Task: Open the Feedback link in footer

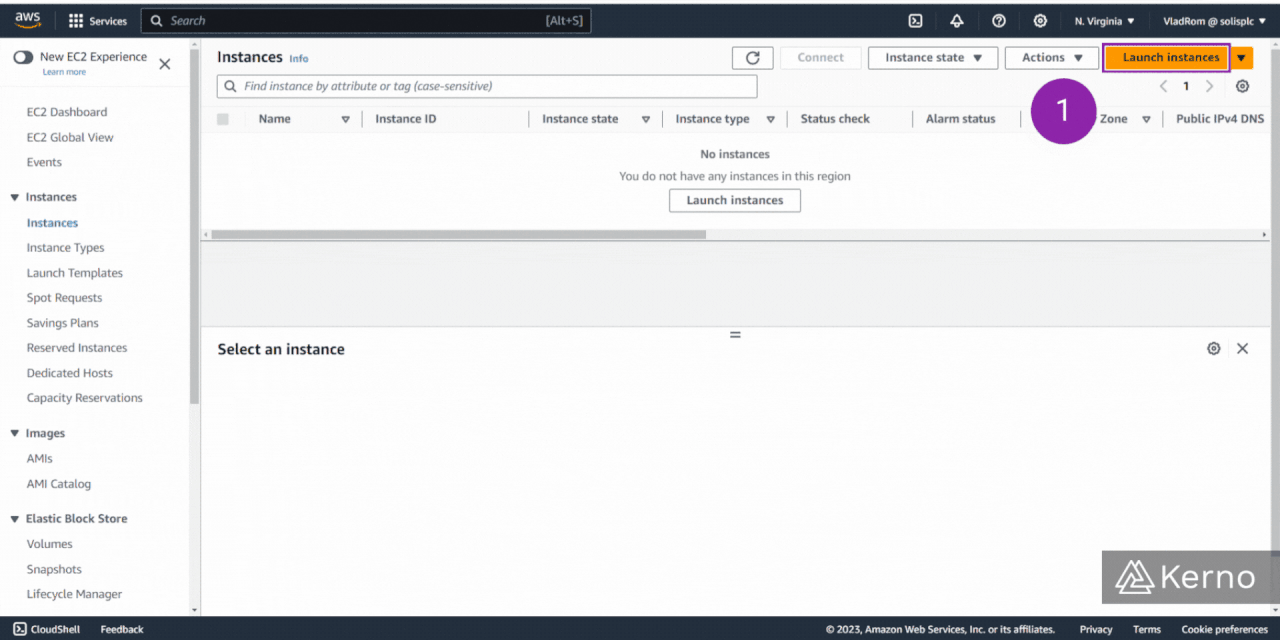Action: [x=122, y=629]
